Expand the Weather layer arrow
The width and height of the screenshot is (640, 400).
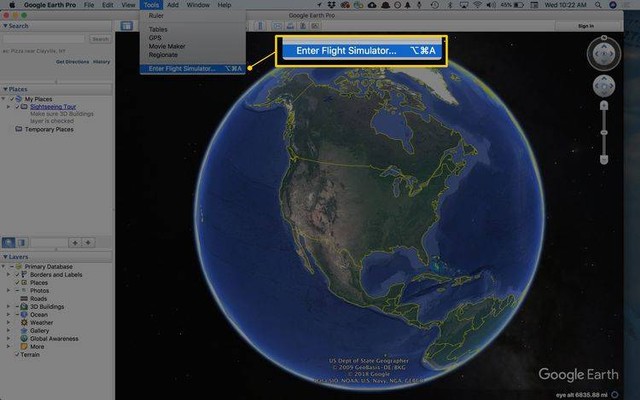(8, 322)
